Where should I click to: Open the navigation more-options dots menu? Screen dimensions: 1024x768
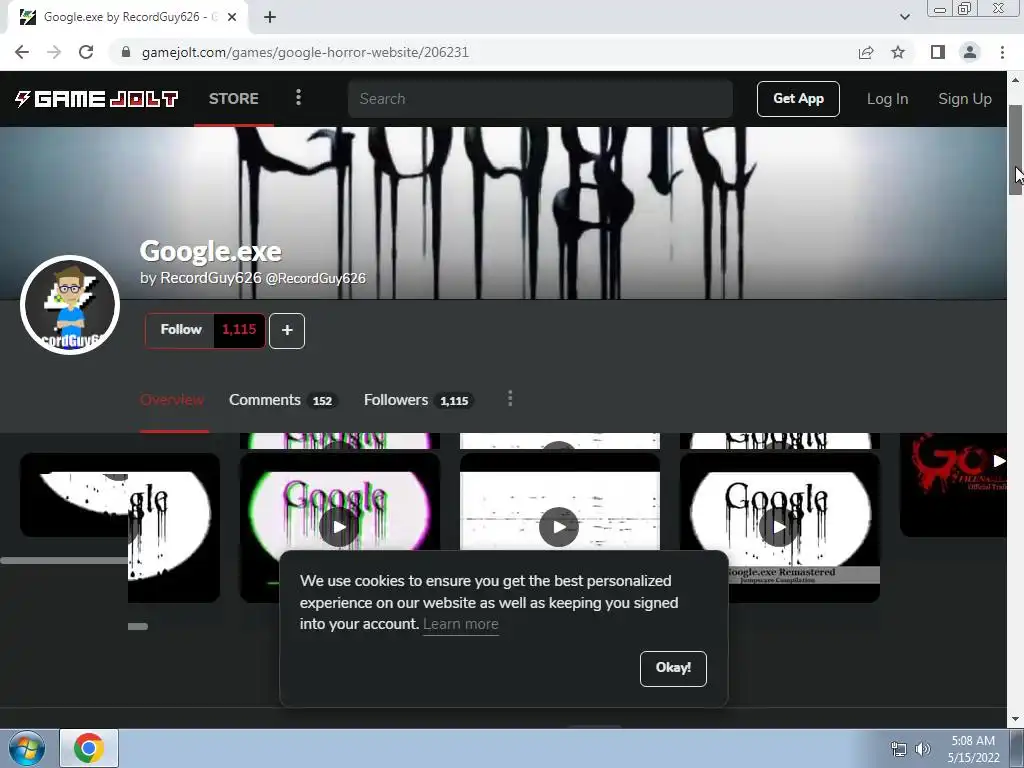[x=298, y=98]
